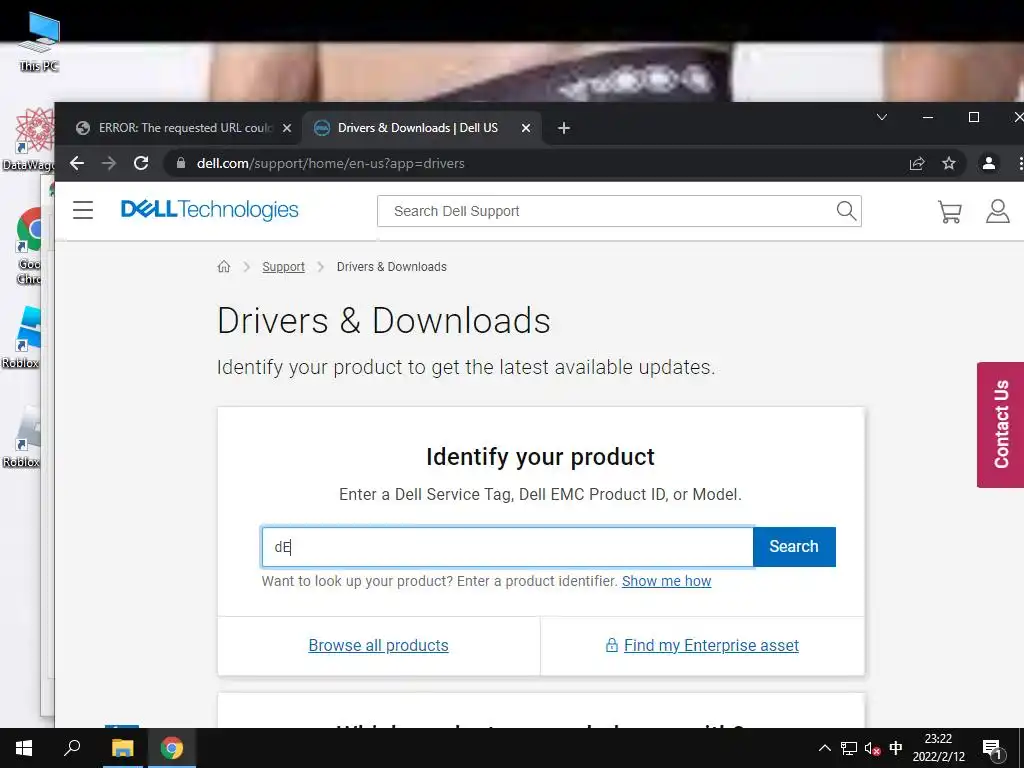Open the Chrome profile icon

point(989,163)
